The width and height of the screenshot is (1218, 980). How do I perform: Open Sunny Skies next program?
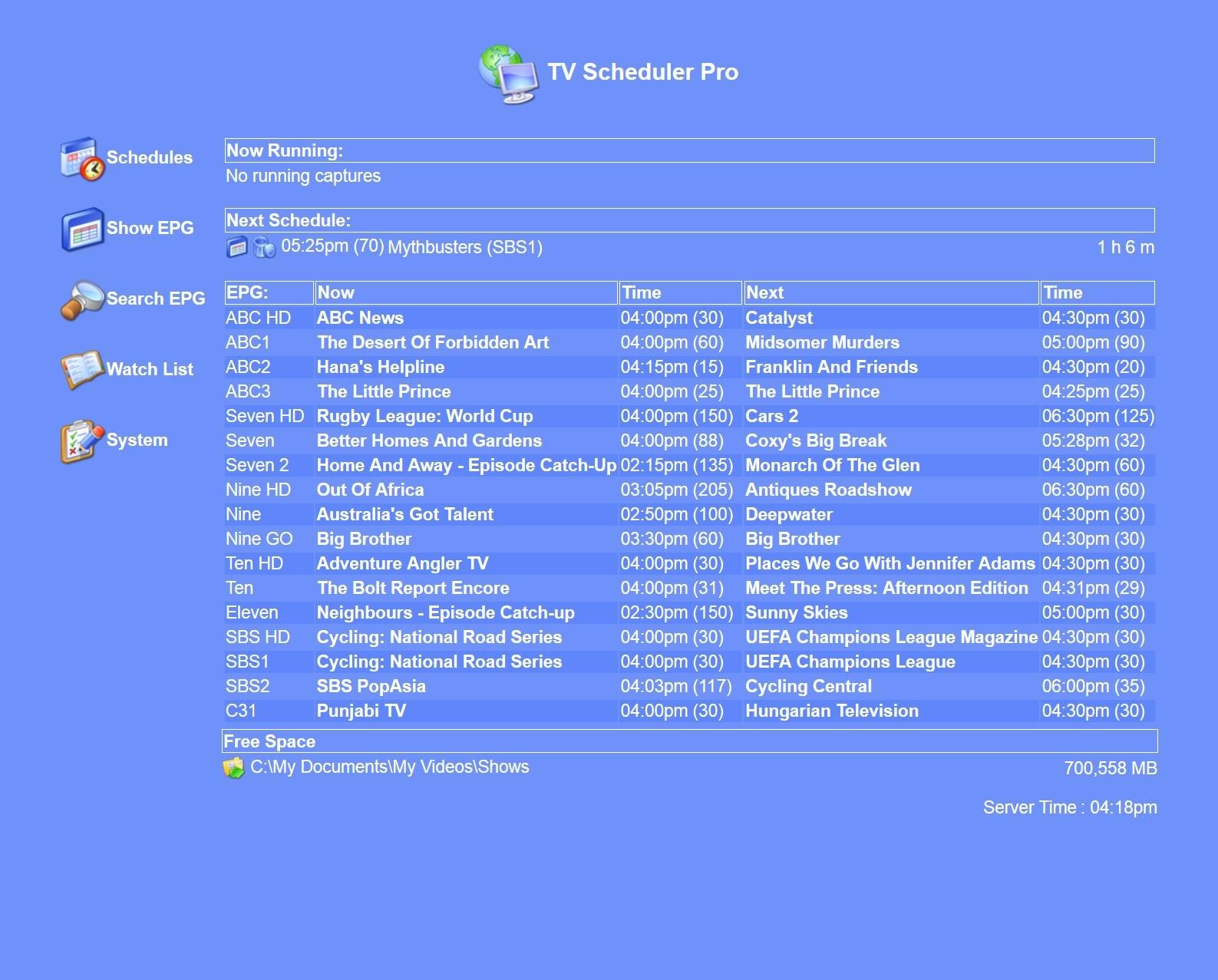797,612
